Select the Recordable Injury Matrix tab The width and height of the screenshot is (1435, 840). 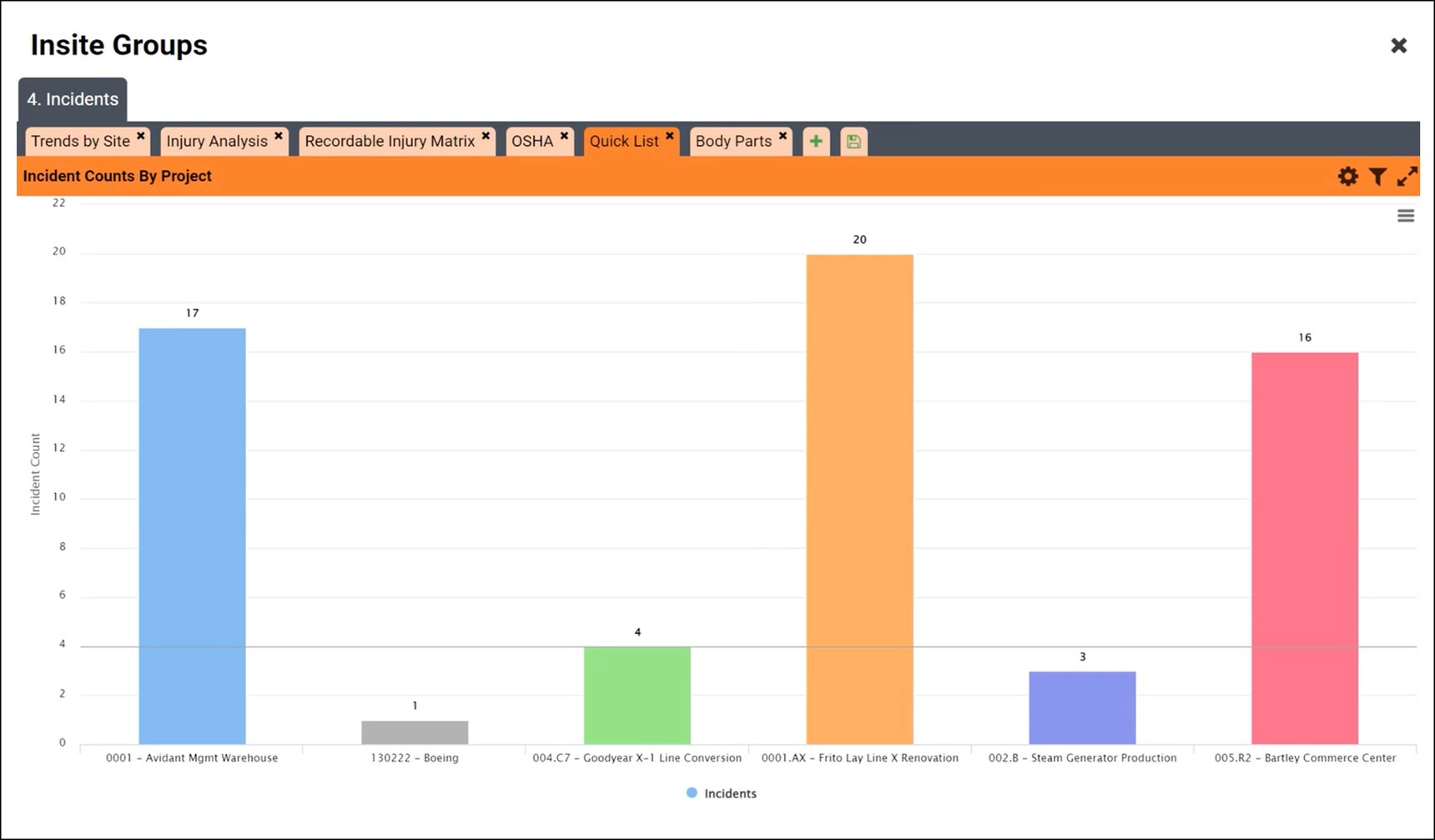click(389, 141)
